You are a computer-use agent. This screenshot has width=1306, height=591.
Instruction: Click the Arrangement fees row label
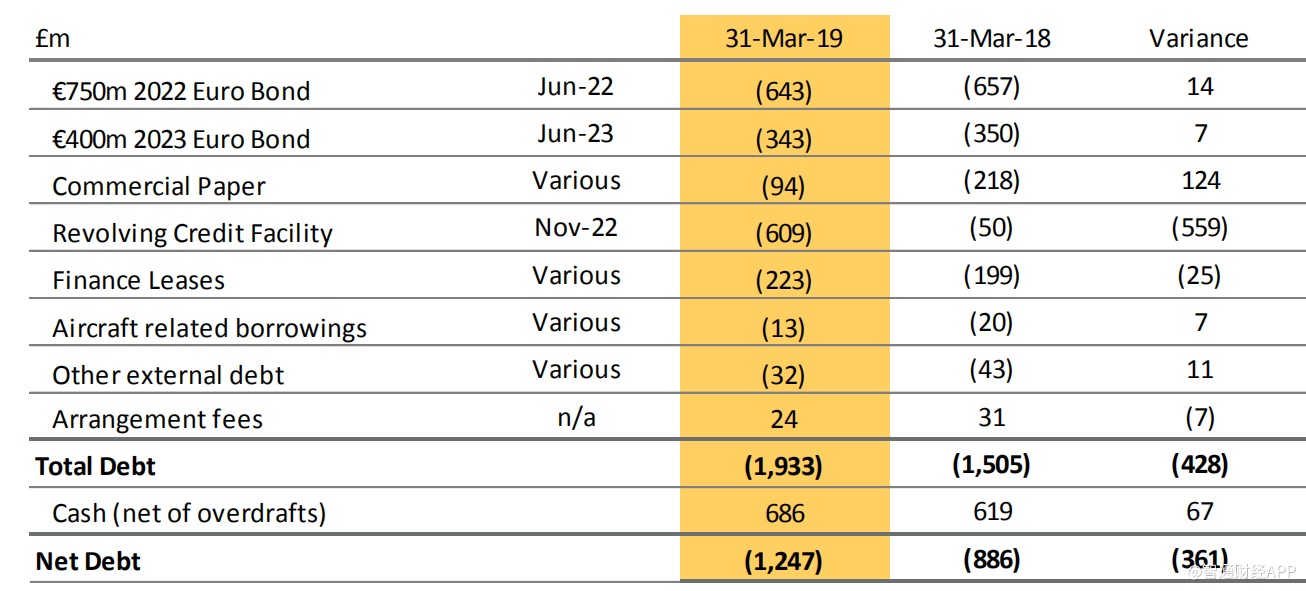[x=157, y=419]
